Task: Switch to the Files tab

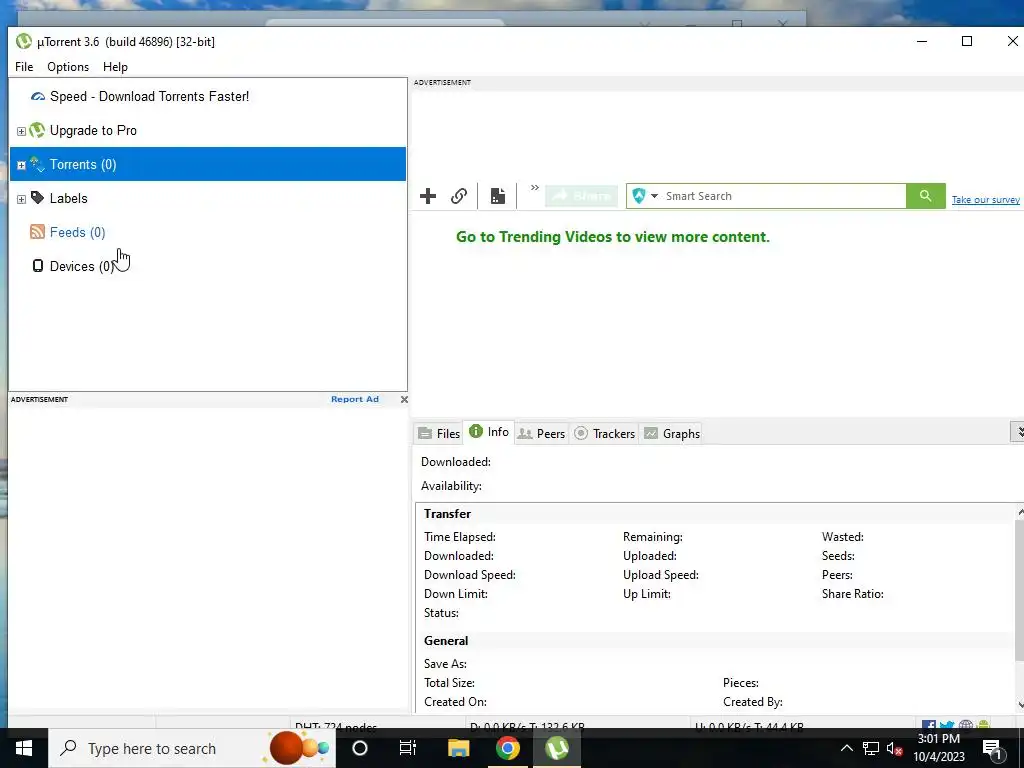Action: tap(439, 434)
